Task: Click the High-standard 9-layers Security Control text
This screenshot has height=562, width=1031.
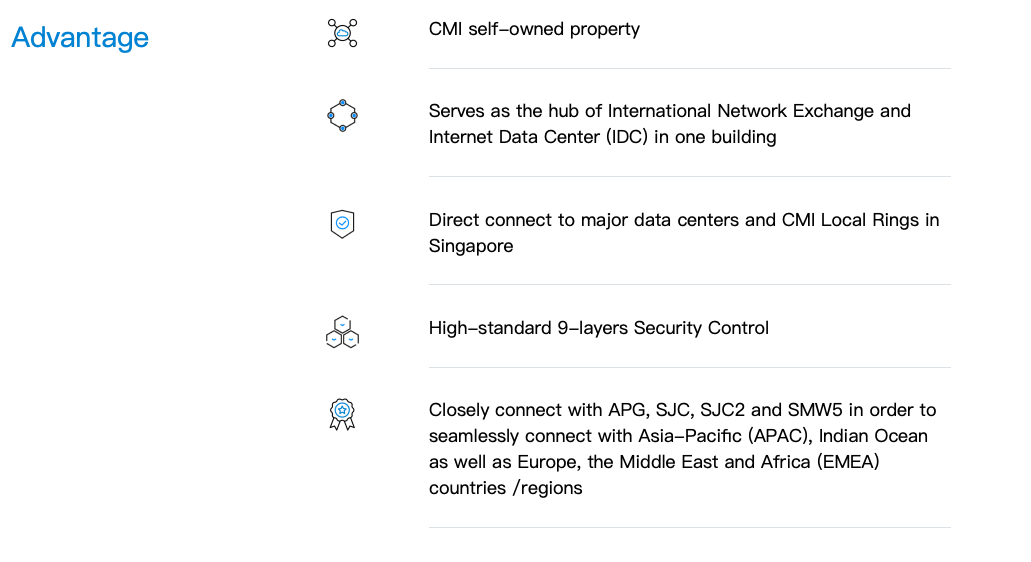Action: 598,328
